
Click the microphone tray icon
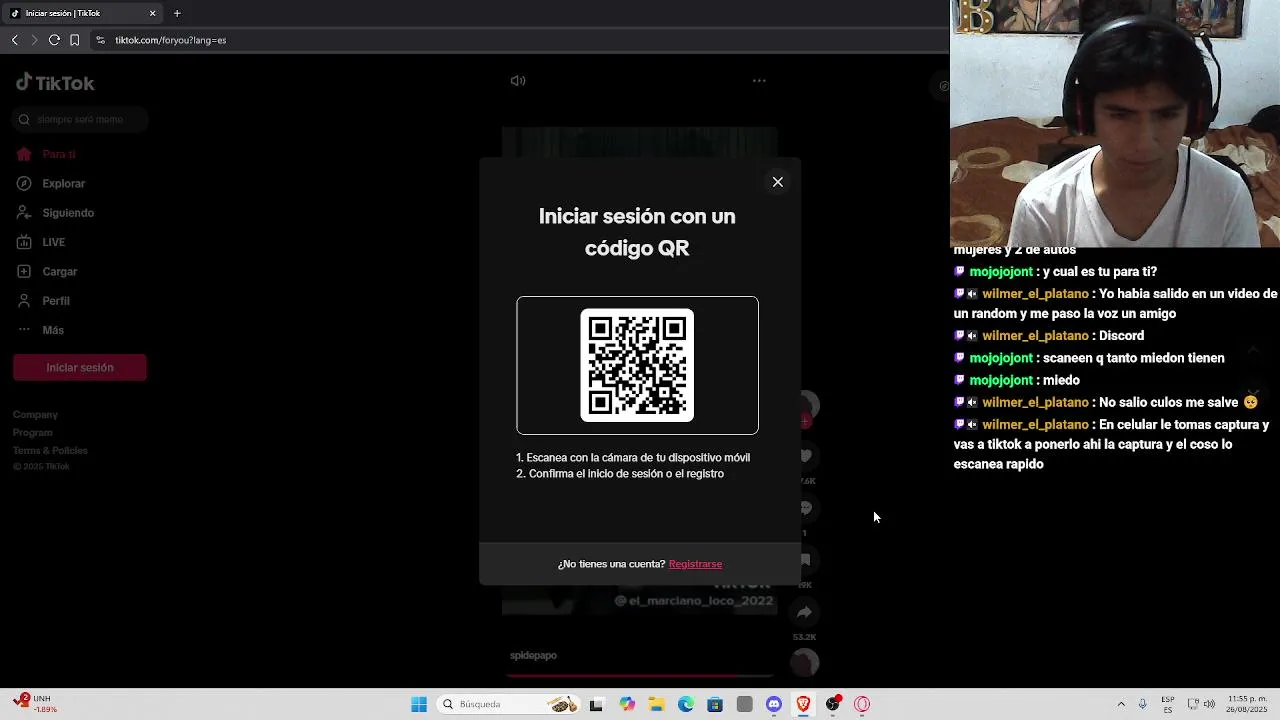1142,704
